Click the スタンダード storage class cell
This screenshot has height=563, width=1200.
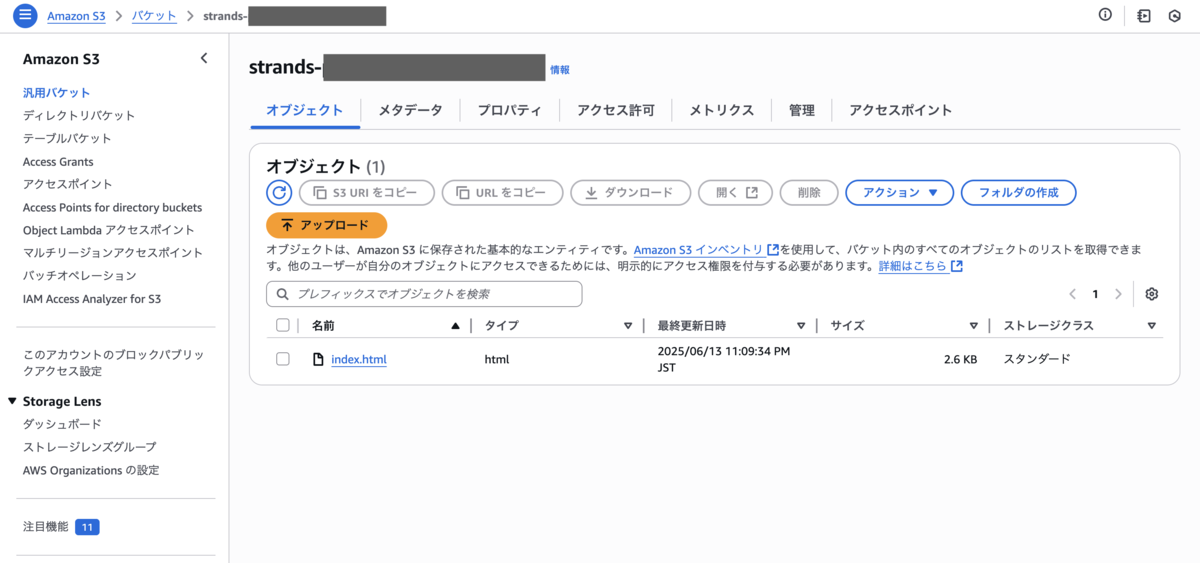click(x=1036, y=358)
